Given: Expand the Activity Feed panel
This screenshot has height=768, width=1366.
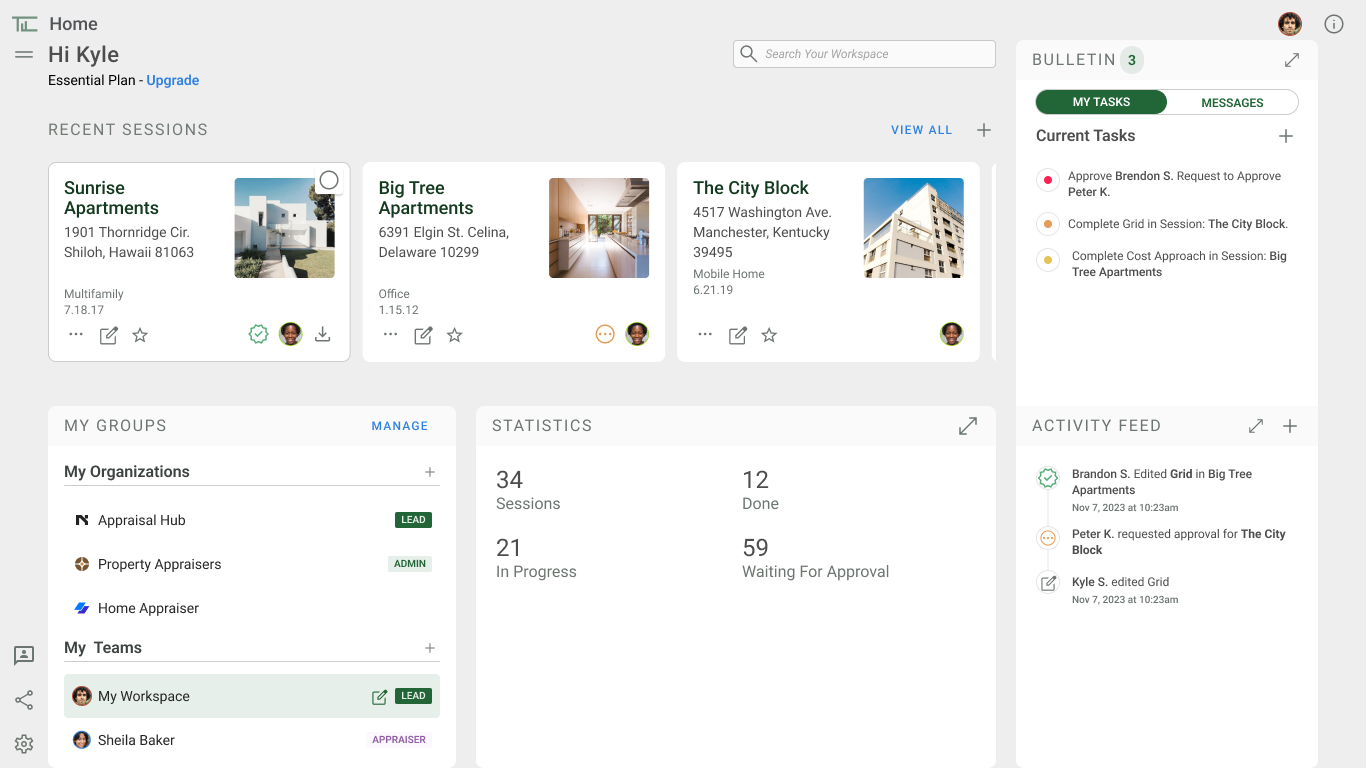Looking at the screenshot, I should [x=1256, y=426].
